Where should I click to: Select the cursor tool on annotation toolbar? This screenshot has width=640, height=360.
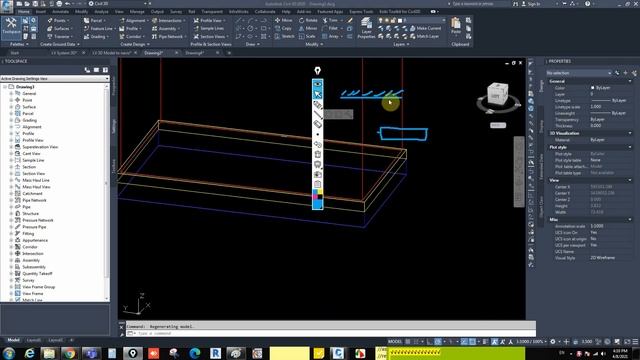[x=318, y=94]
